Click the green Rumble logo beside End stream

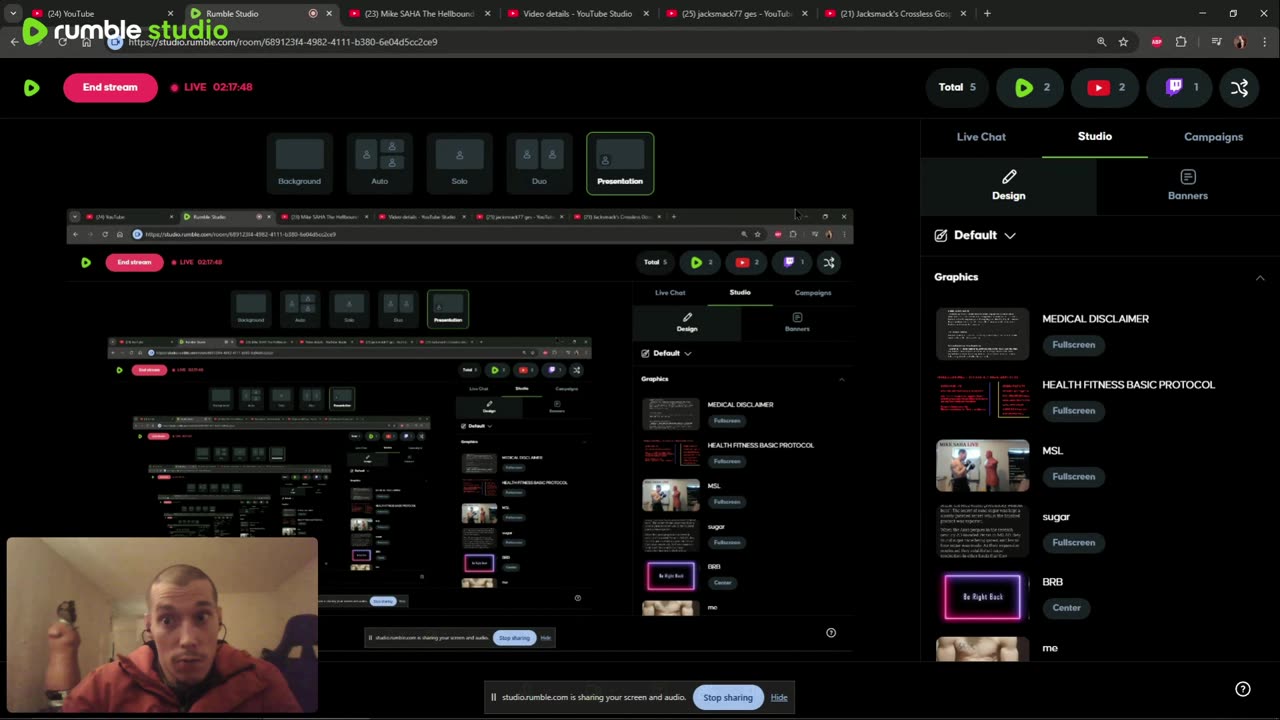(32, 88)
